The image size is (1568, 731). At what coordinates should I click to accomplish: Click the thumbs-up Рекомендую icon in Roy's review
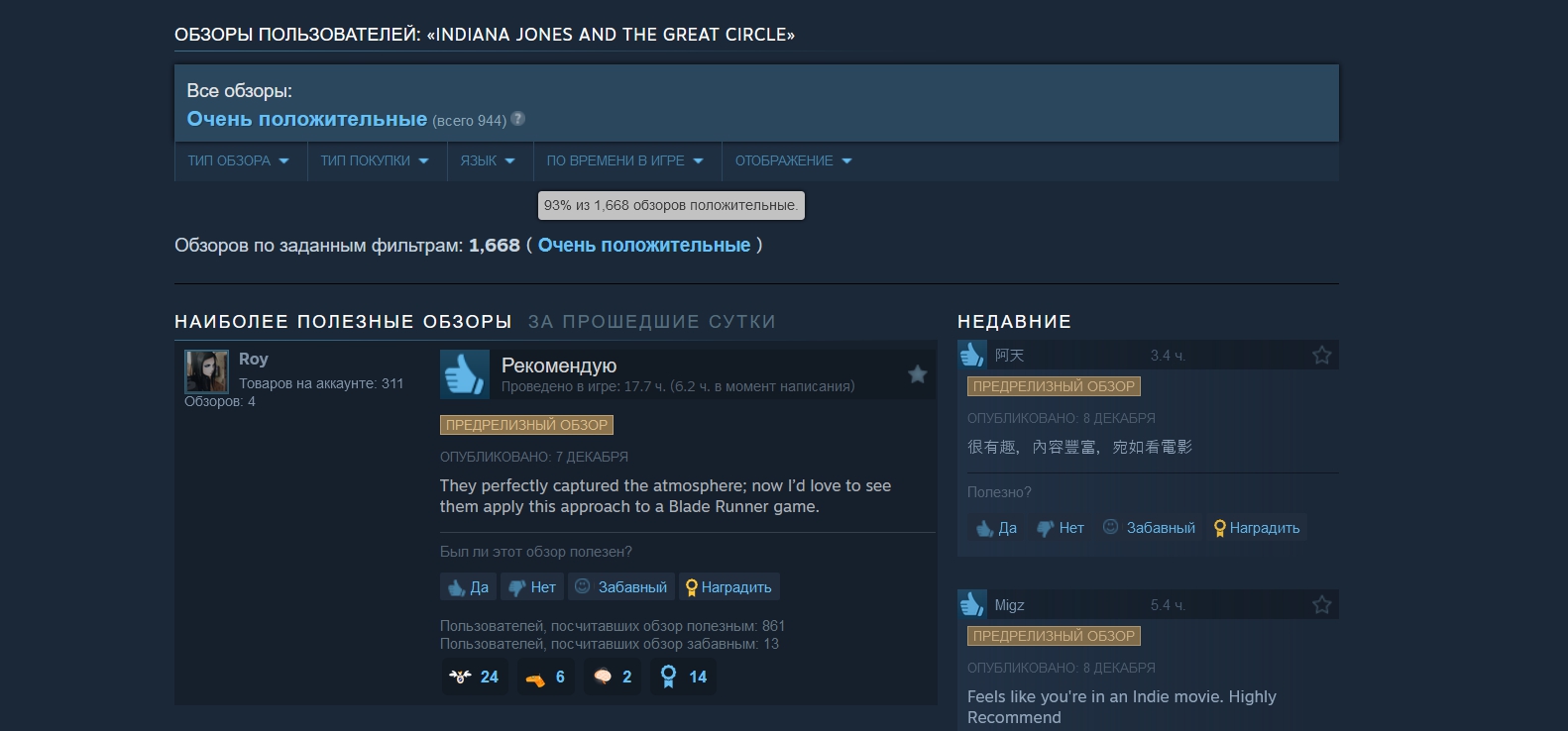465,374
